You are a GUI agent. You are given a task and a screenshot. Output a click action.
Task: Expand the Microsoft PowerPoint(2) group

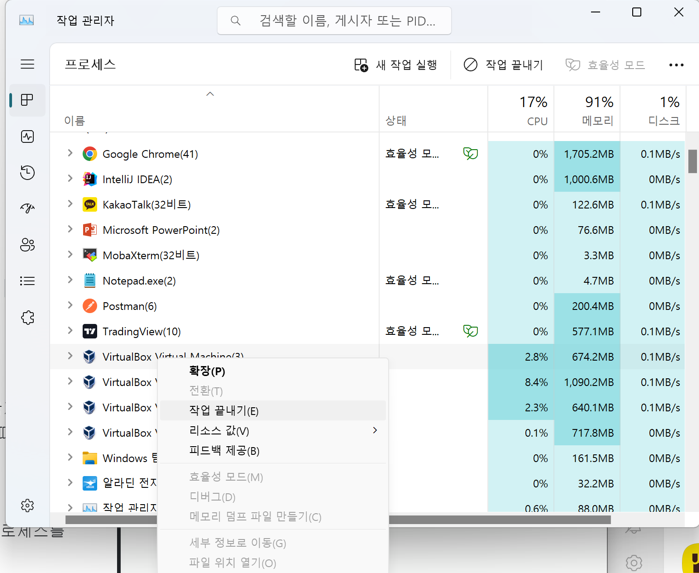click(70, 229)
